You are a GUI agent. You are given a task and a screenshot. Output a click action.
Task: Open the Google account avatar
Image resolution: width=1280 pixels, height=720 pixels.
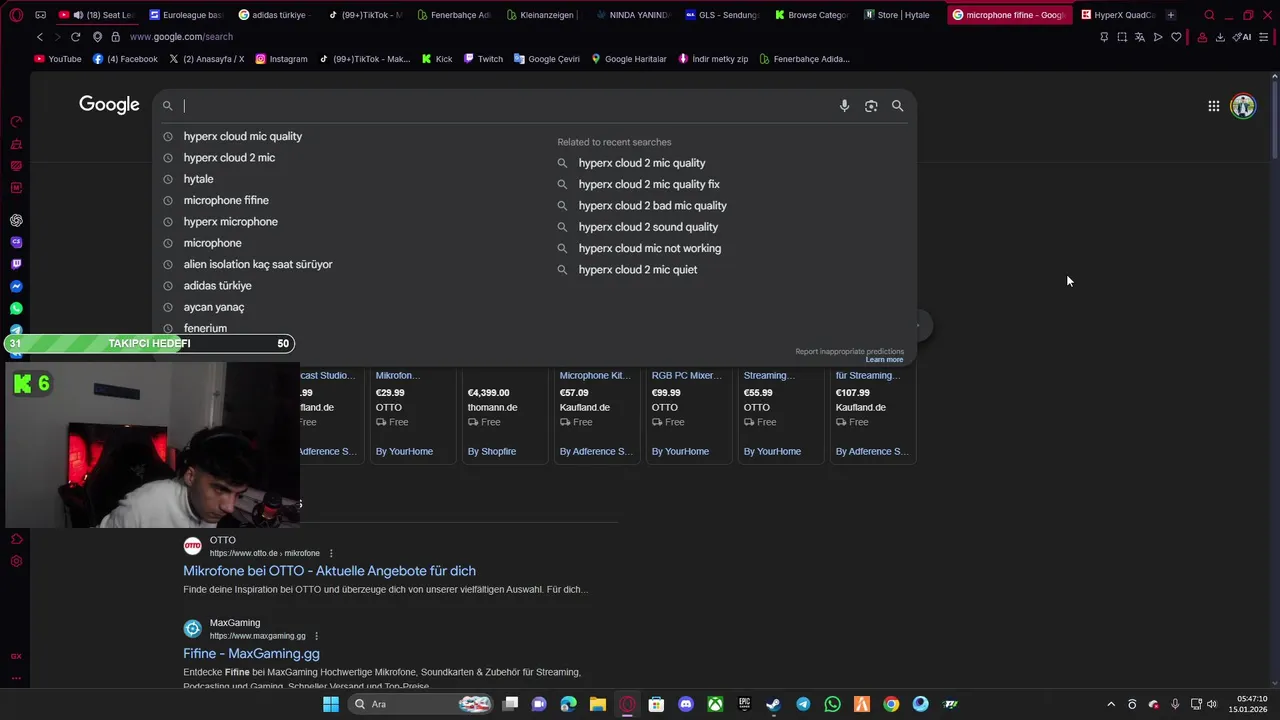[x=1243, y=106]
